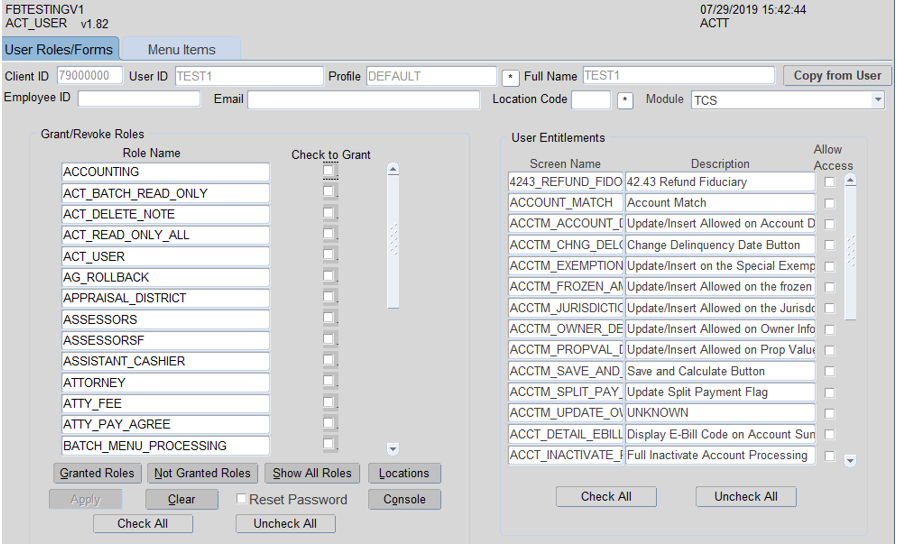Click the roles list scroll down arrow
This screenshot has width=900, height=544.
coord(392,450)
